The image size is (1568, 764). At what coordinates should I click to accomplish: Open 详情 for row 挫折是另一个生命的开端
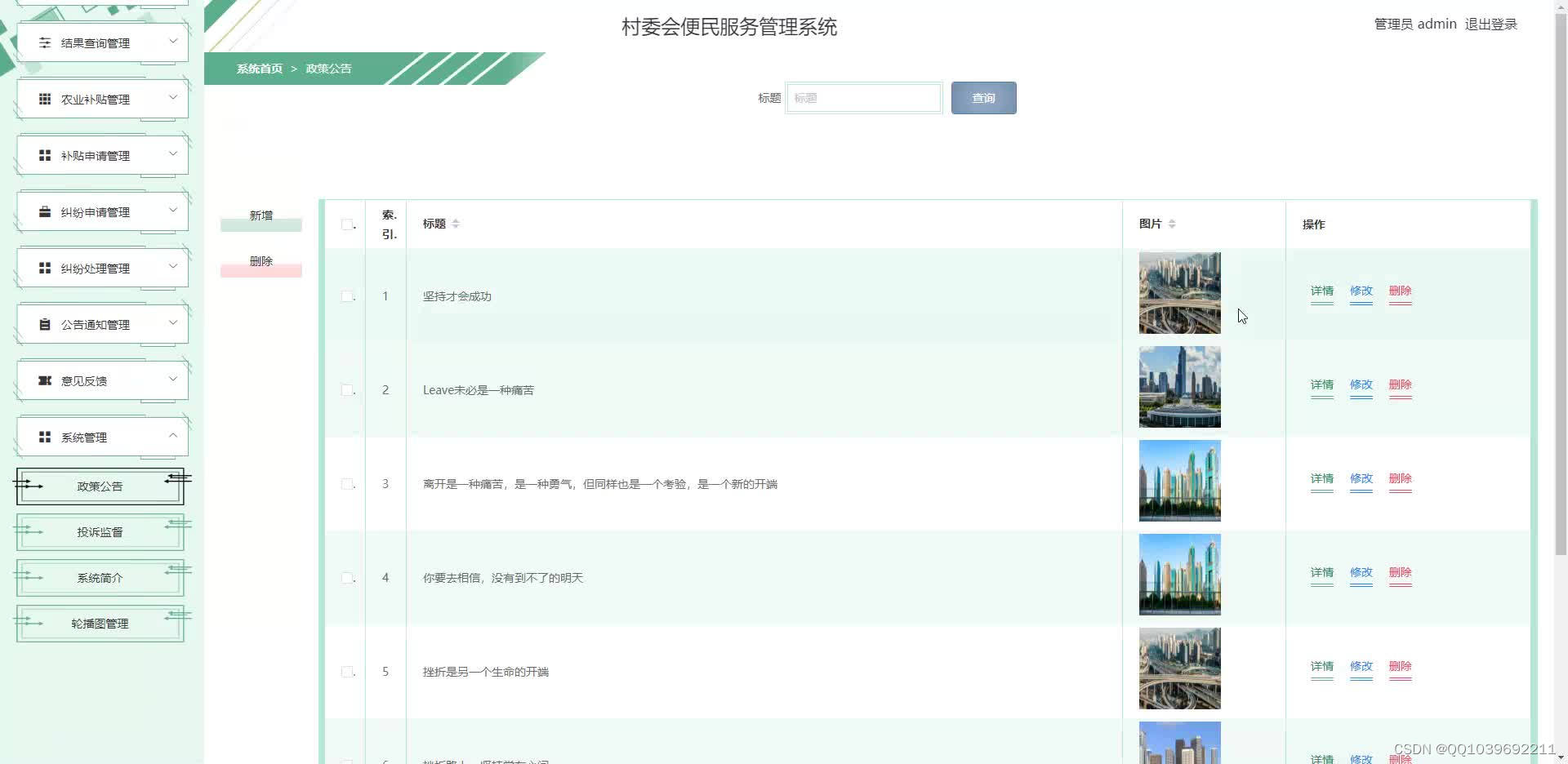click(x=1321, y=667)
